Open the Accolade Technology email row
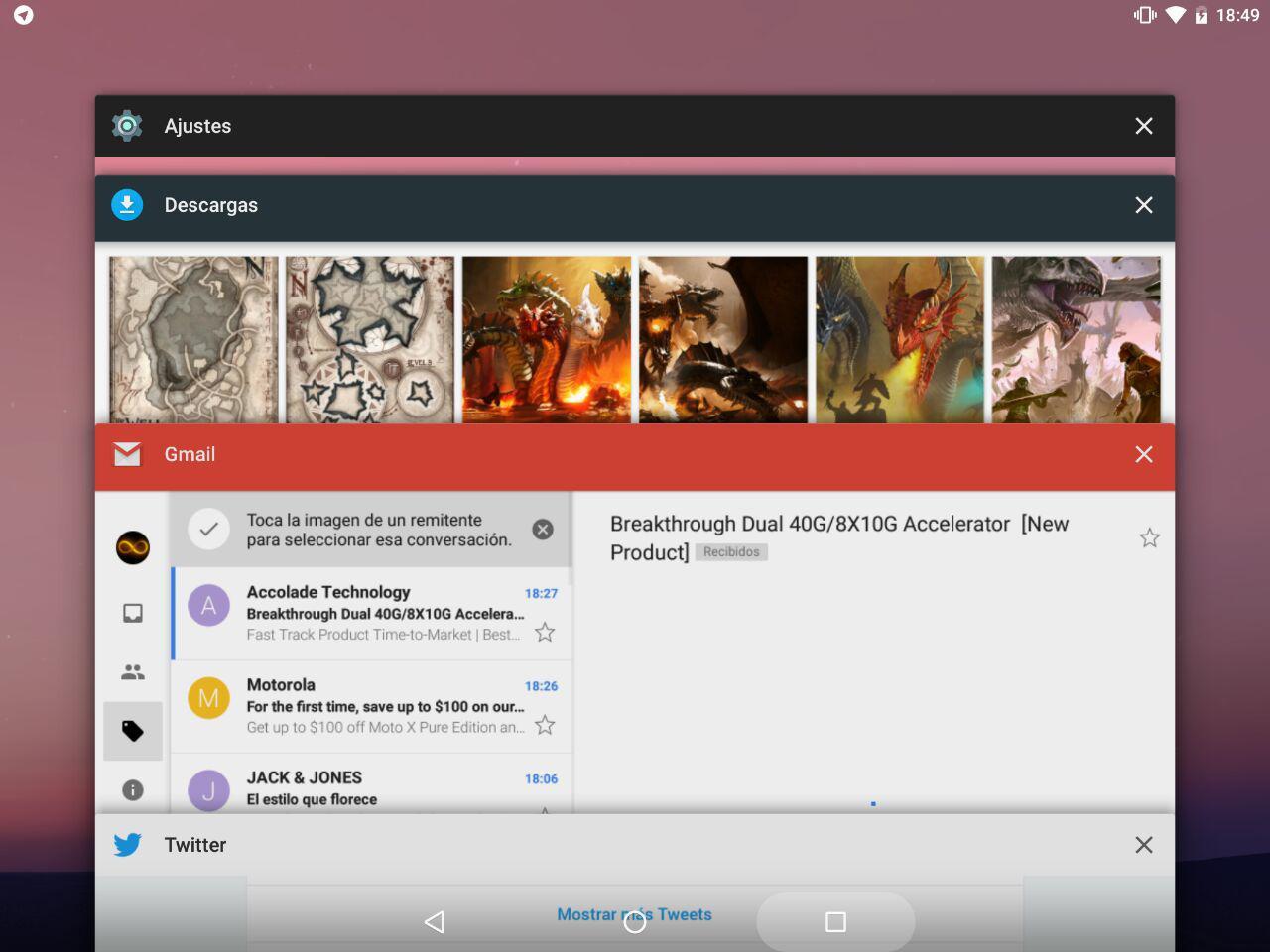The height and width of the screenshot is (952, 1270). 372,614
